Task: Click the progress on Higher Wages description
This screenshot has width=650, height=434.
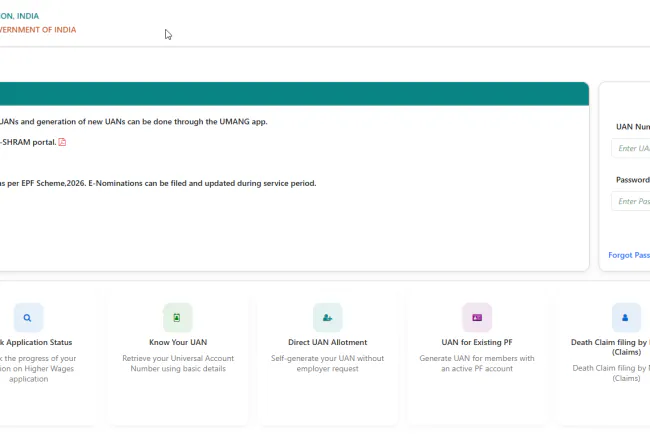Action: 37,369
